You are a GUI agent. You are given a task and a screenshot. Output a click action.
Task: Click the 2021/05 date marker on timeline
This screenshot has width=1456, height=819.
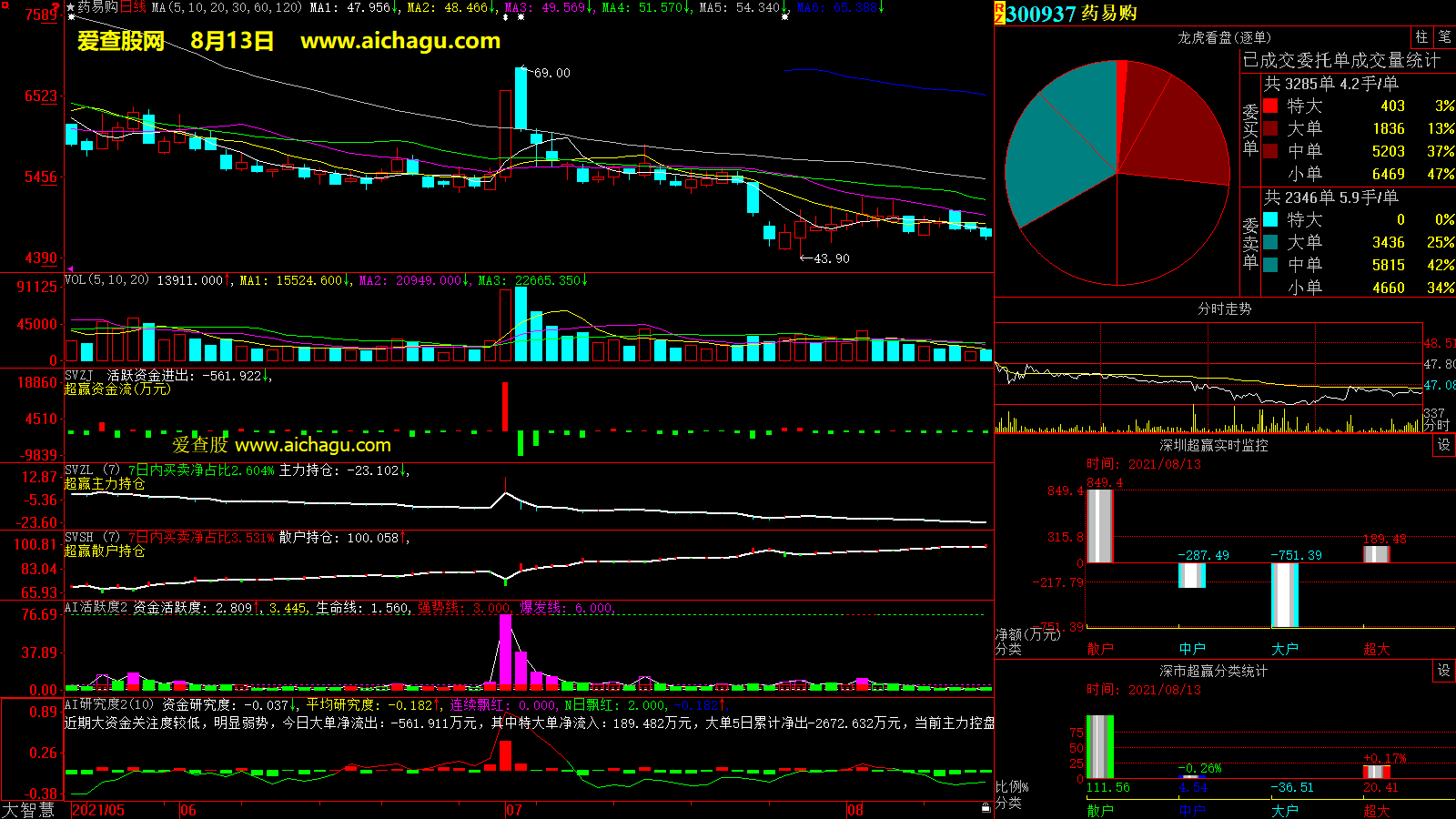click(x=98, y=810)
